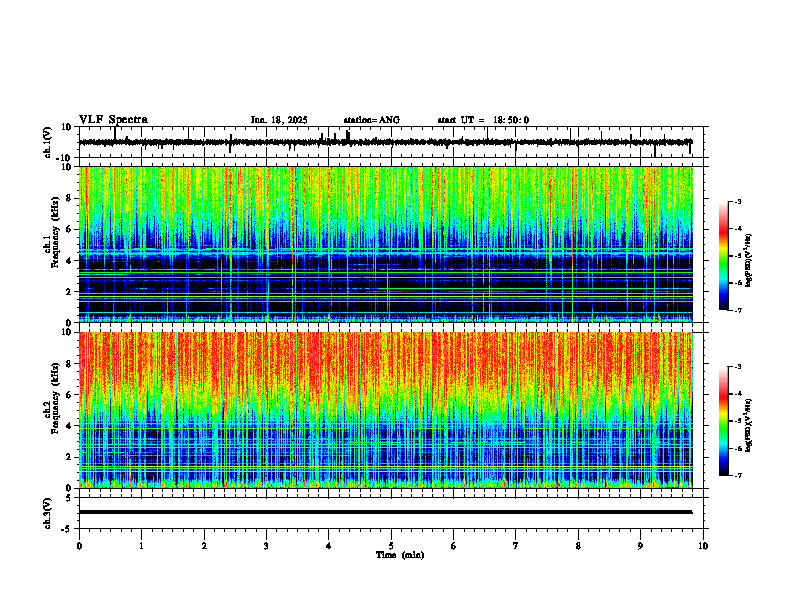This screenshot has height=612, width=792.
Task: Click the ch.2 color scale log(PSD) label
Action: [x=748, y=425]
